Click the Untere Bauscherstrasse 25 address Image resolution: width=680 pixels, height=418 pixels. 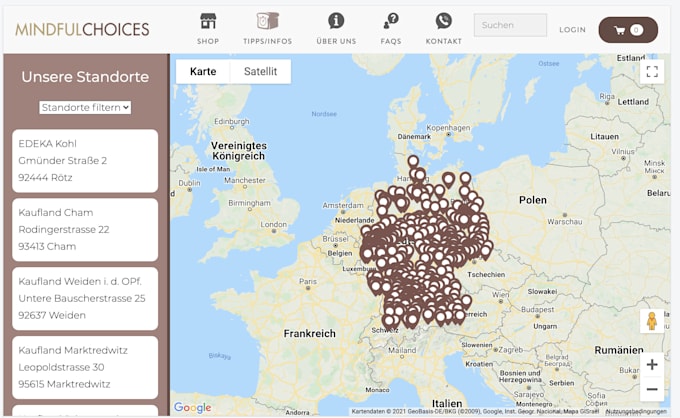pos(82,298)
